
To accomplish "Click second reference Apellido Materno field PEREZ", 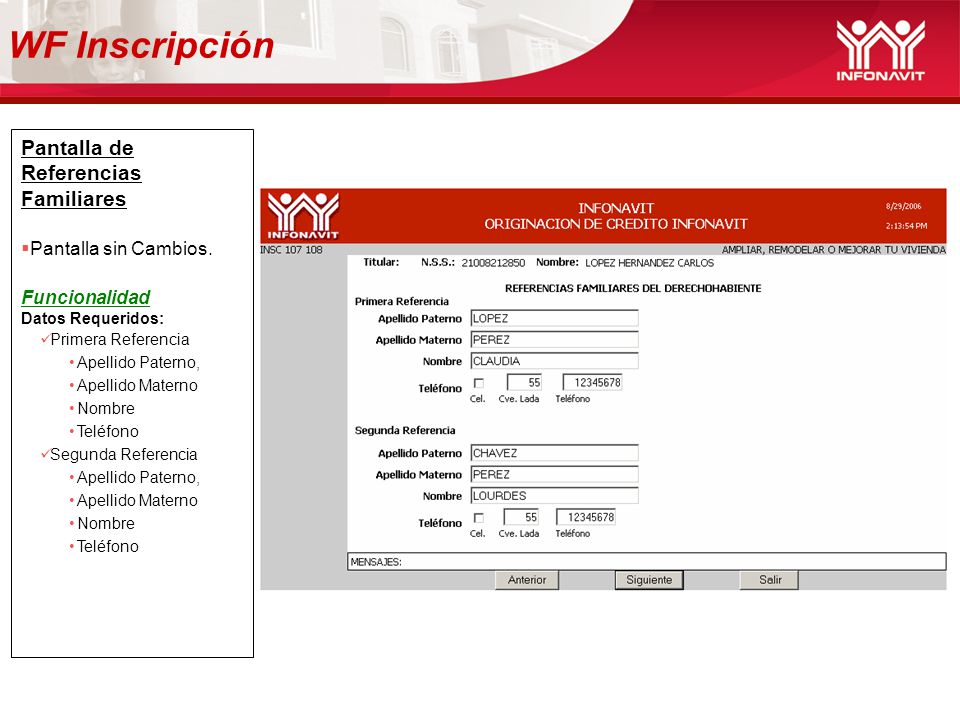I will coord(555,474).
